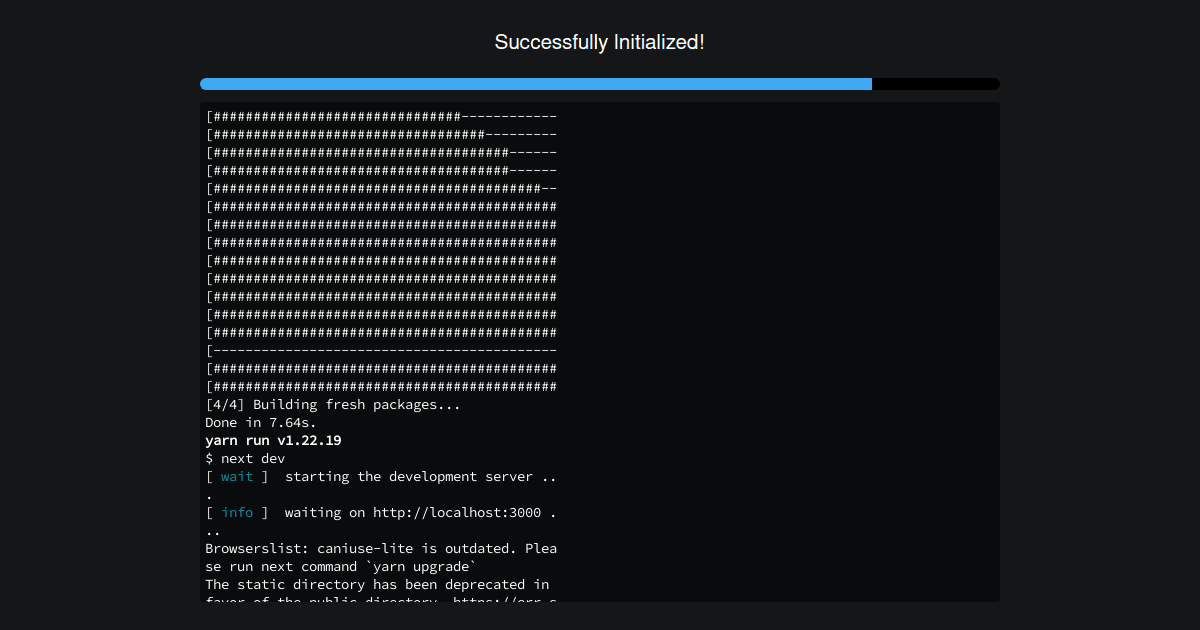Click the '$ next dev' command line

click(x=245, y=458)
